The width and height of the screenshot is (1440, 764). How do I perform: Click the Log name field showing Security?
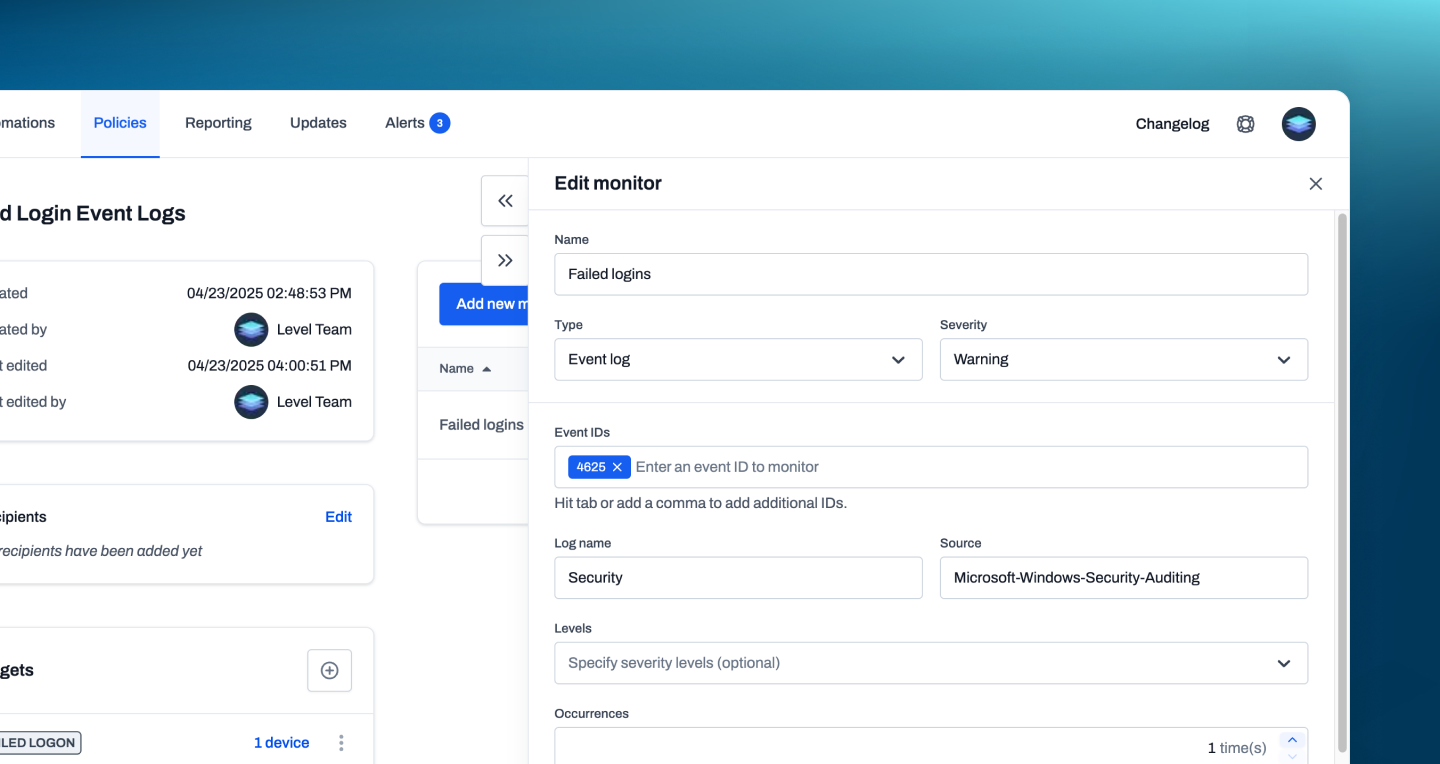[x=738, y=578]
